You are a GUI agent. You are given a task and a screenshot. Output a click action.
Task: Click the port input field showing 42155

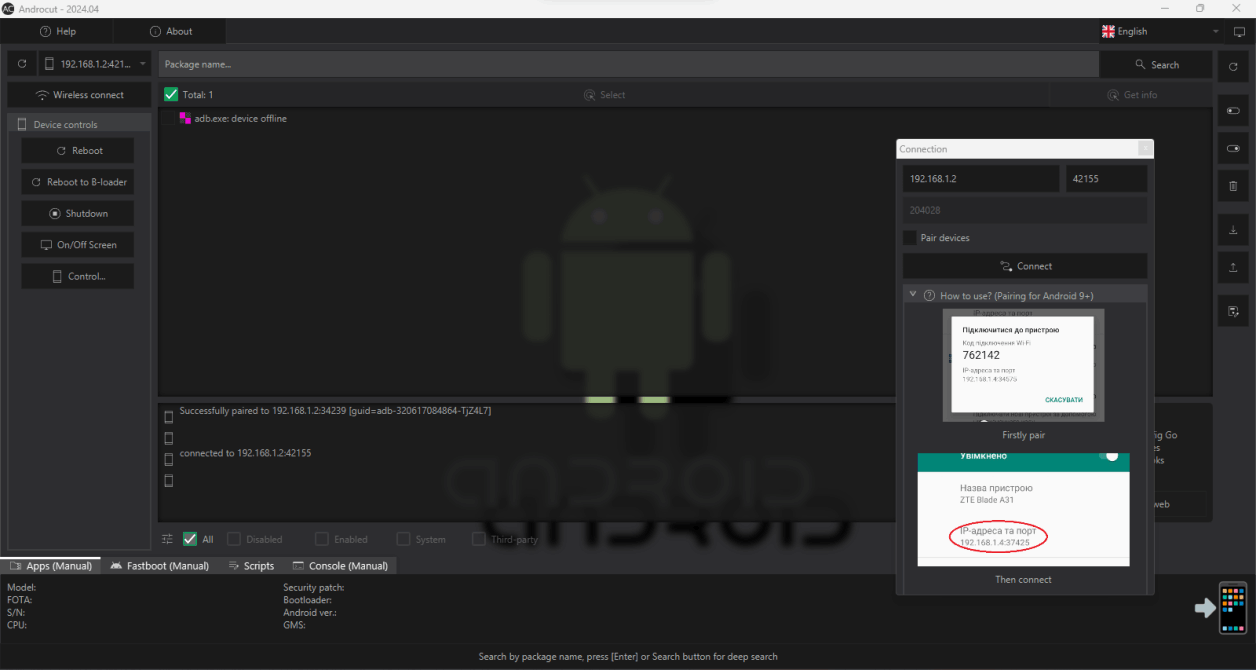tap(1106, 178)
